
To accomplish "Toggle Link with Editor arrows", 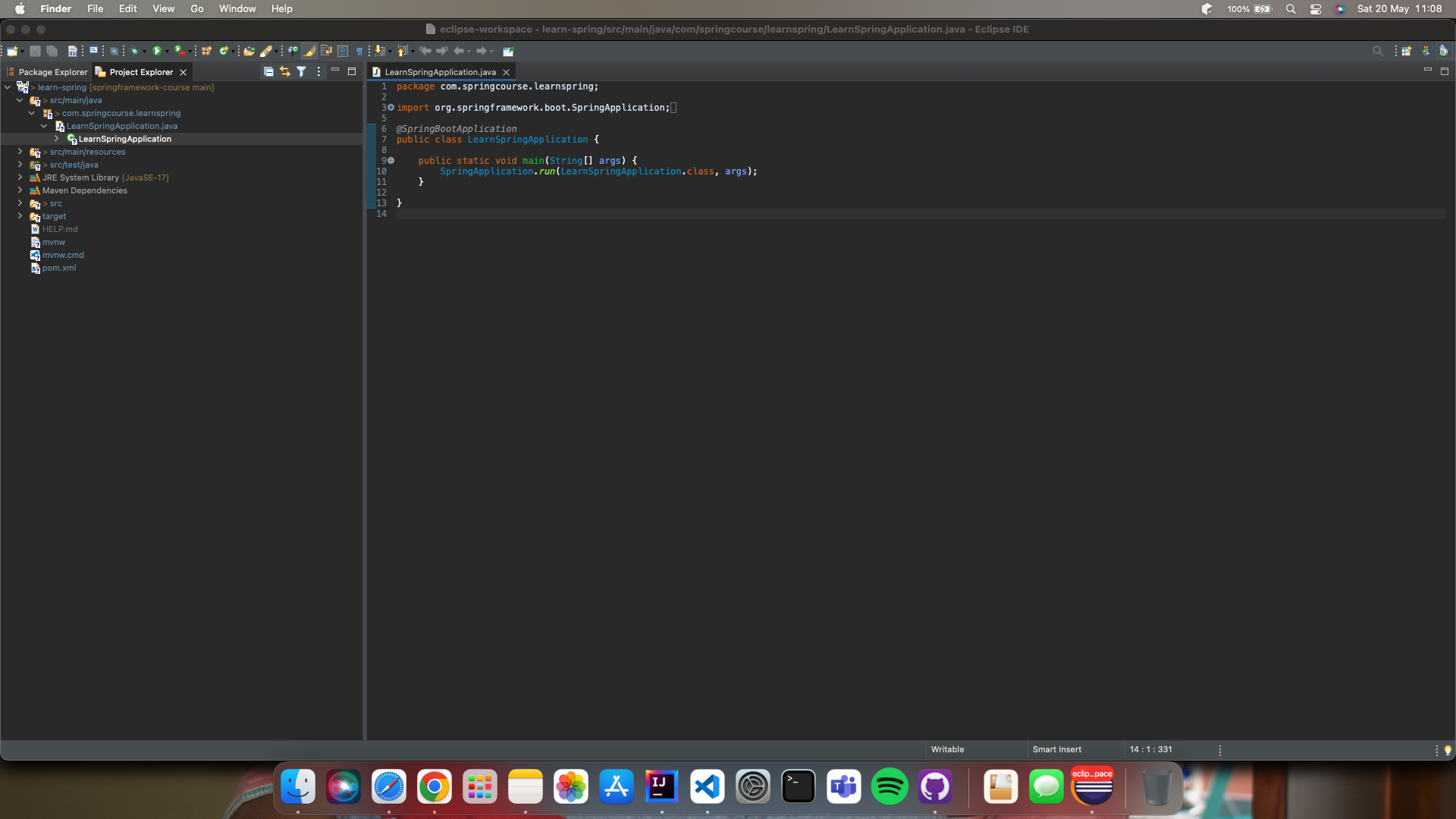I will coord(285,71).
